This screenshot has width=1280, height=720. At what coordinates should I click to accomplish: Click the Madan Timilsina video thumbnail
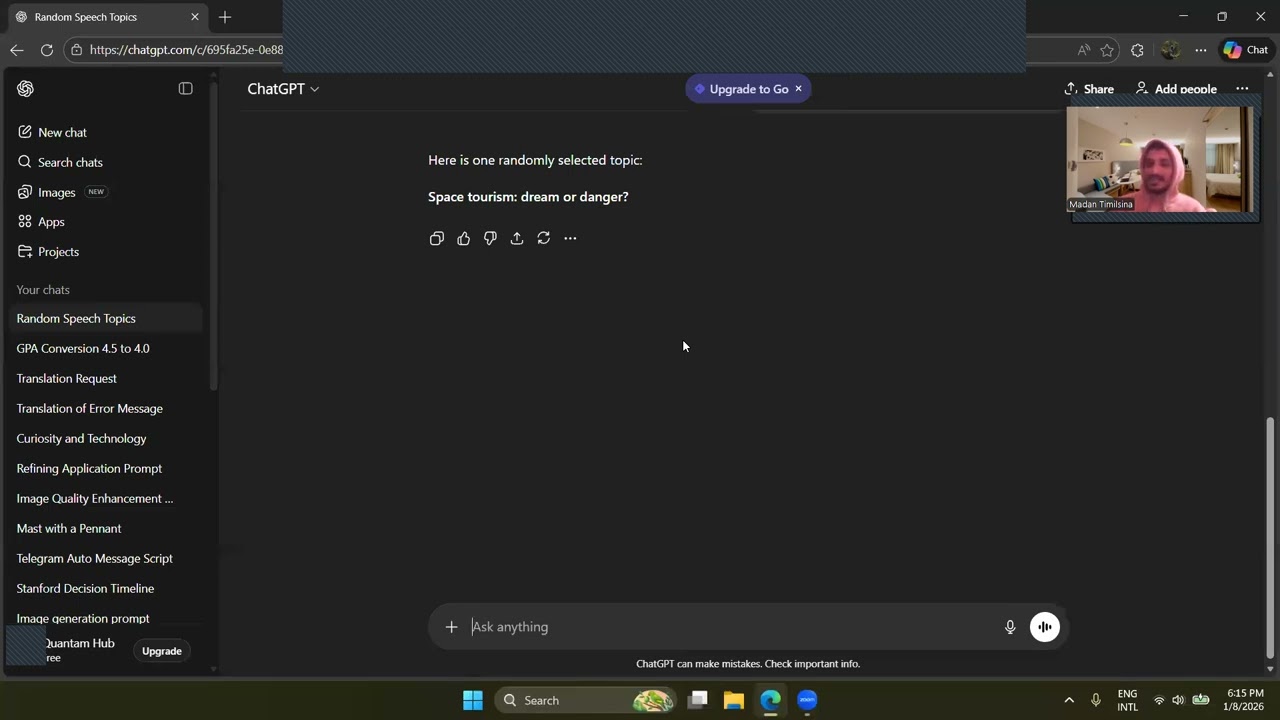[1161, 160]
